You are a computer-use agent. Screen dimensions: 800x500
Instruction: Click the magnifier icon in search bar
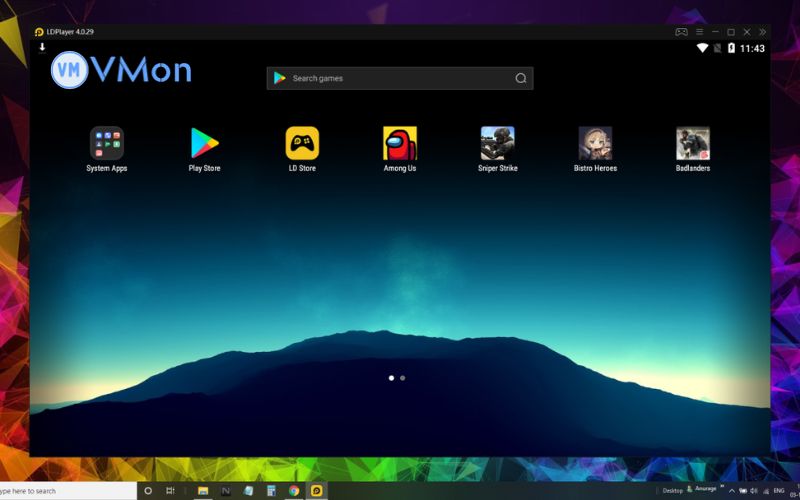click(520, 78)
